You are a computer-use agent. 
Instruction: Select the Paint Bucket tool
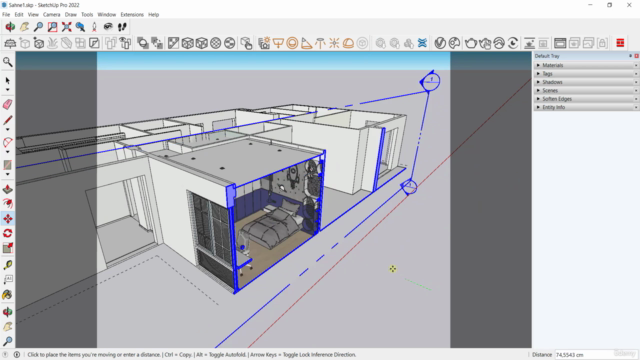(x=7, y=295)
